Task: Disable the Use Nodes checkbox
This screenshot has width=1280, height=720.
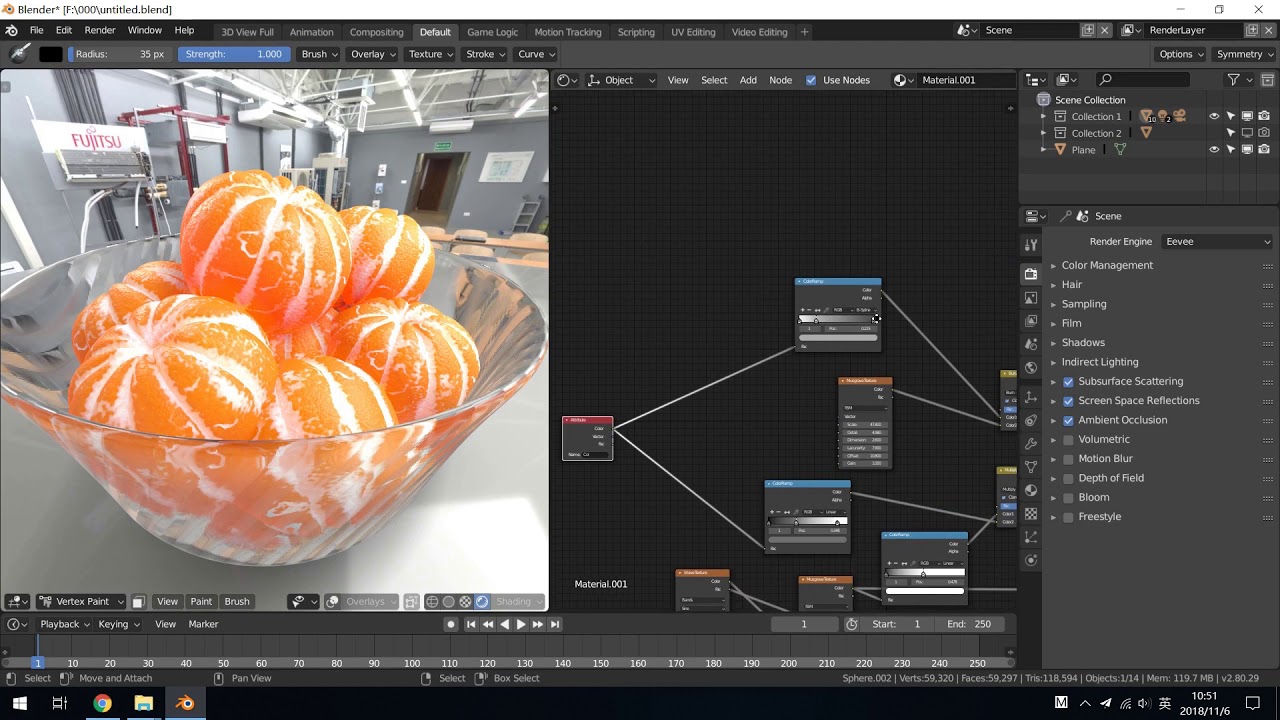Action: pyautogui.click(x=811, y=80)
